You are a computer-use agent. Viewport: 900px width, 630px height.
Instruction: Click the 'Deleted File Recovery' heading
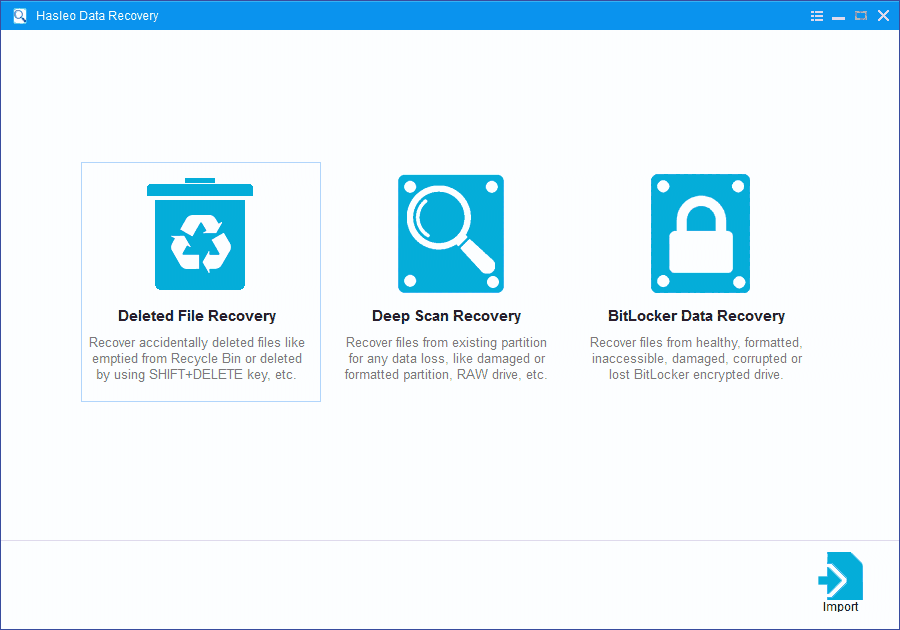click(197, 315)
